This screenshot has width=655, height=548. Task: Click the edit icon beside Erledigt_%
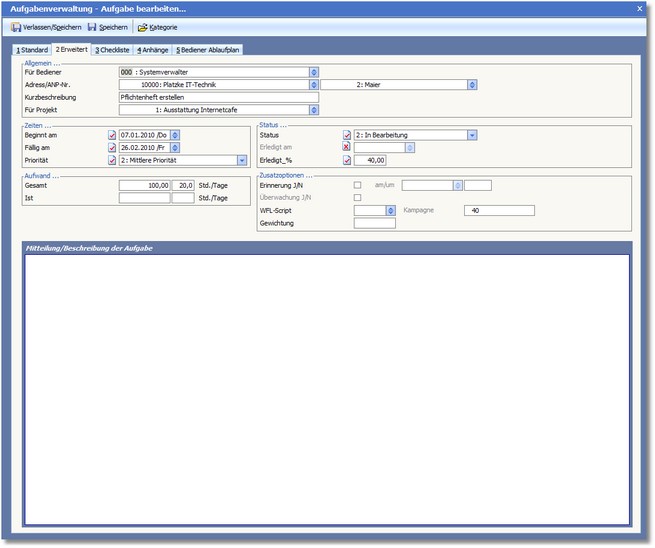347,160
